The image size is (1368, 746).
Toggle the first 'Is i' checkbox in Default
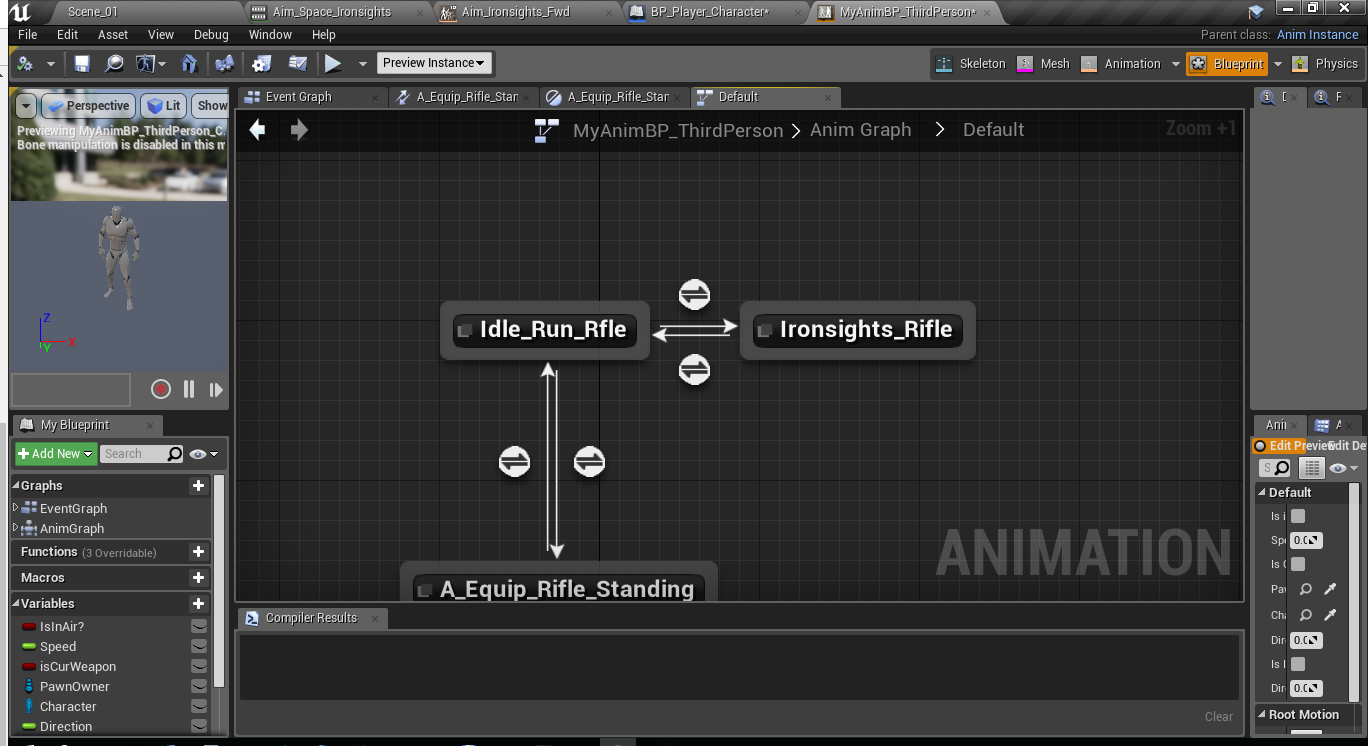pyautogui.click(x=1298, y=516)
